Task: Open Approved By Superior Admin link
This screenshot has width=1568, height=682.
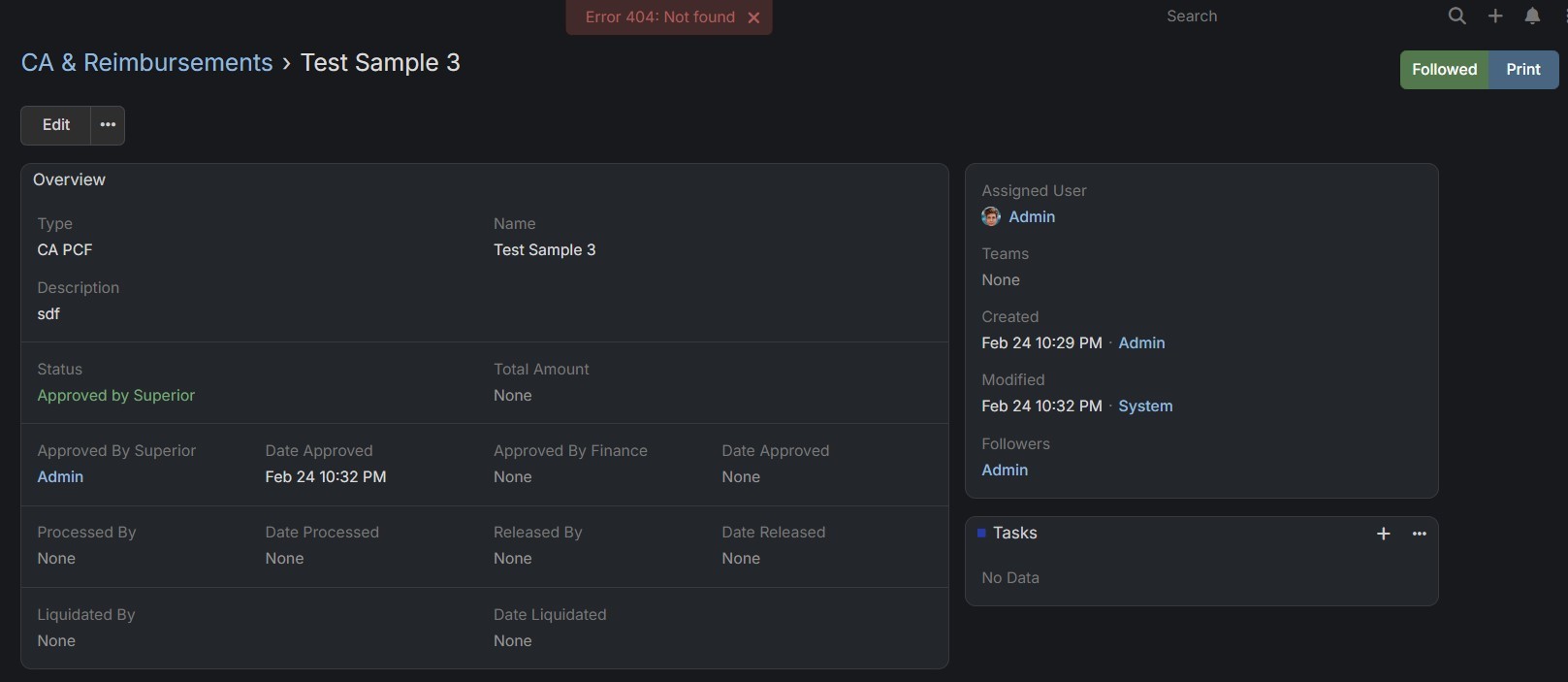Action: pos(60,477)
